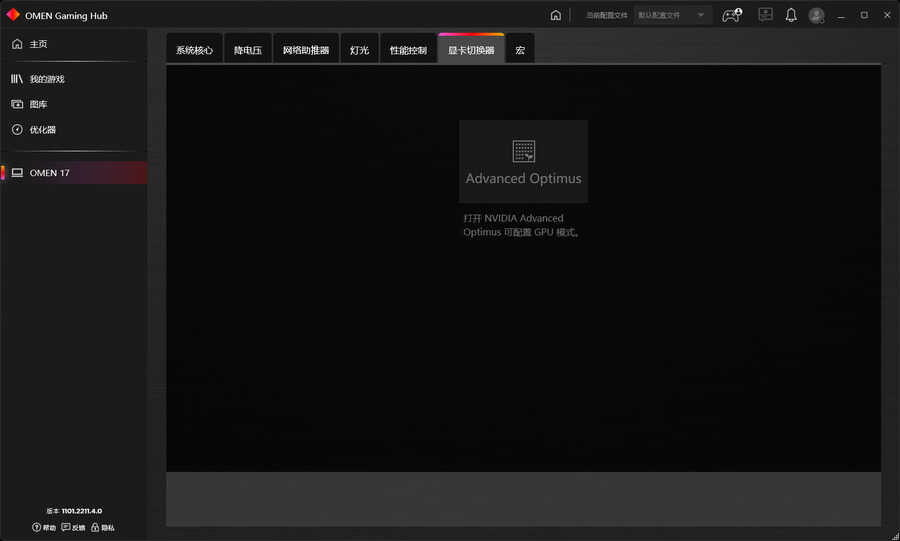900x541 pixels.
Task: Click the user avatar icon
Action: pos(817,15)
